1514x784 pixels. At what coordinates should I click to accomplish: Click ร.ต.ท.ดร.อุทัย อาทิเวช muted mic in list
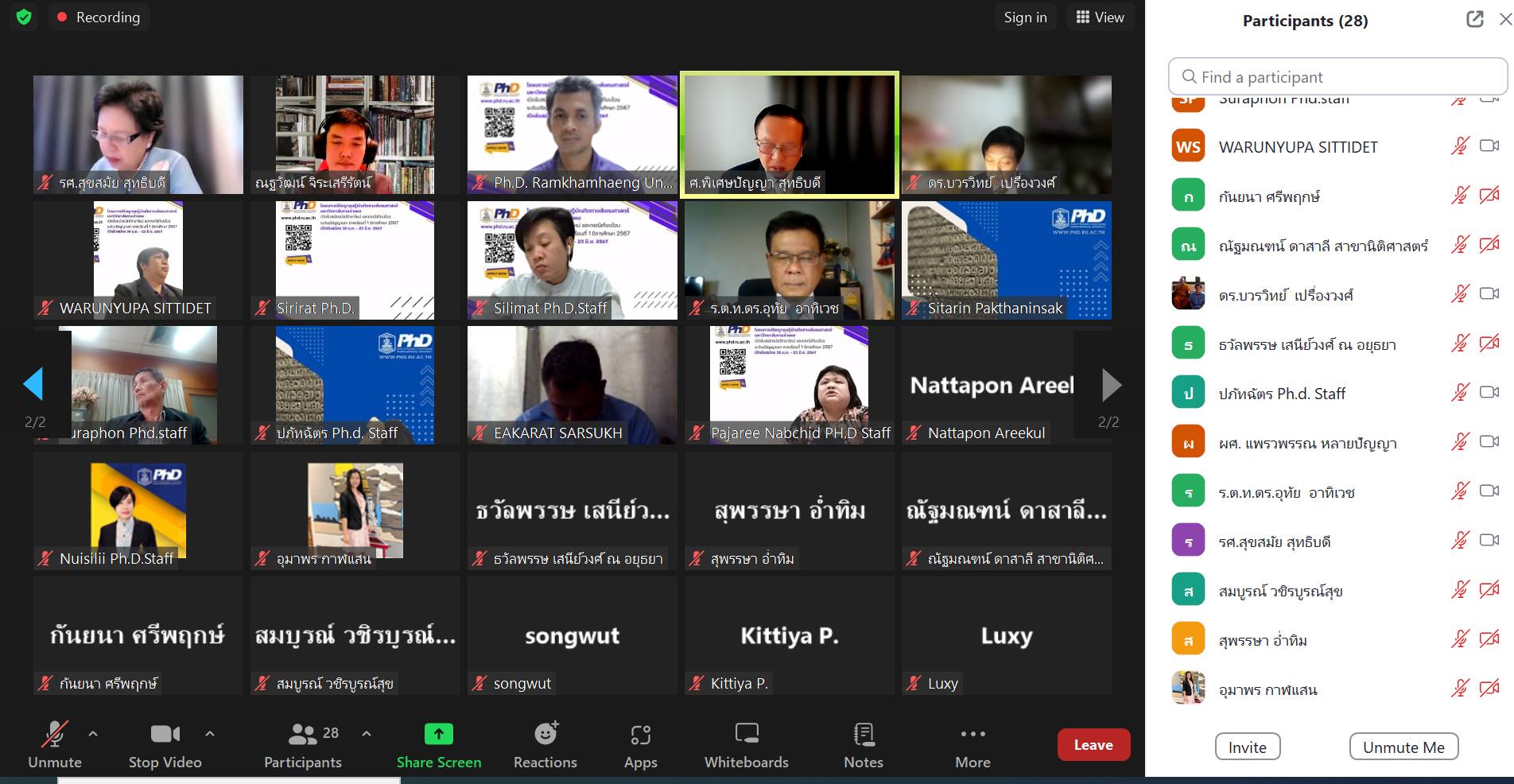point(1460,491)
